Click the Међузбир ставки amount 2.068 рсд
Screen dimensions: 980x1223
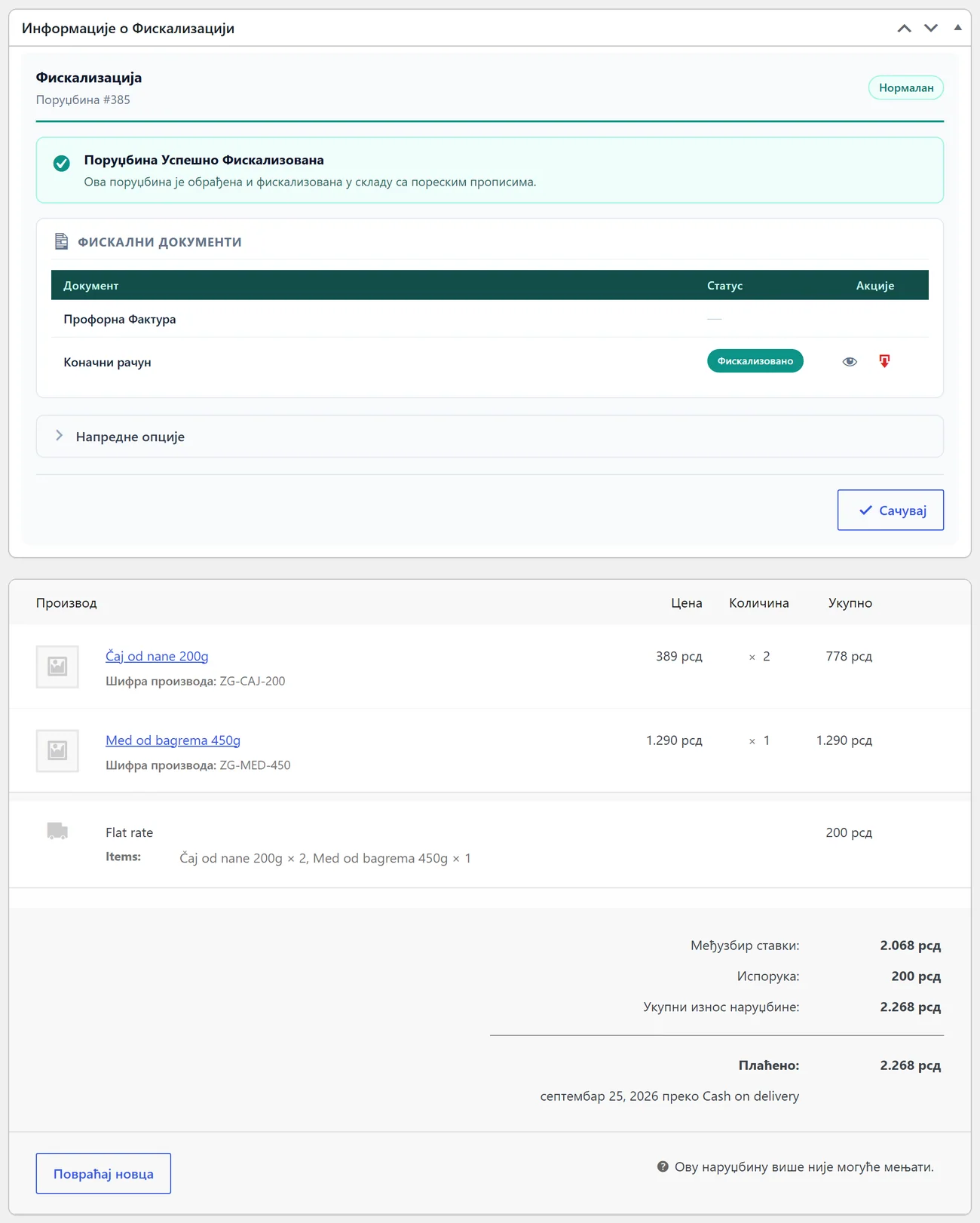click(910, 946)
